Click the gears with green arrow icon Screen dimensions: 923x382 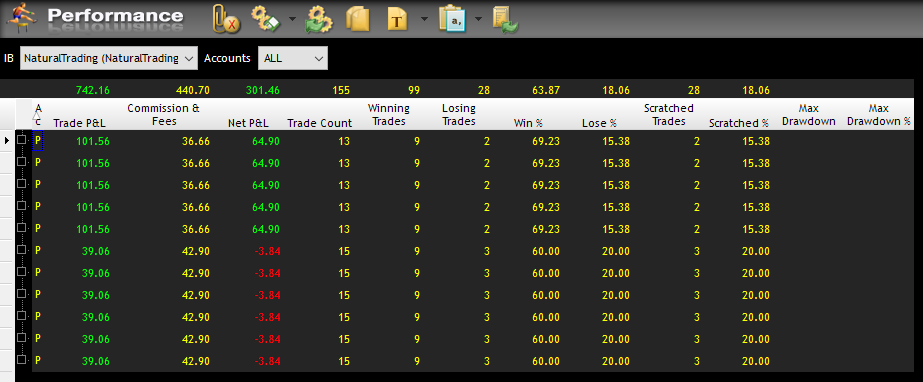coord(318,19)
